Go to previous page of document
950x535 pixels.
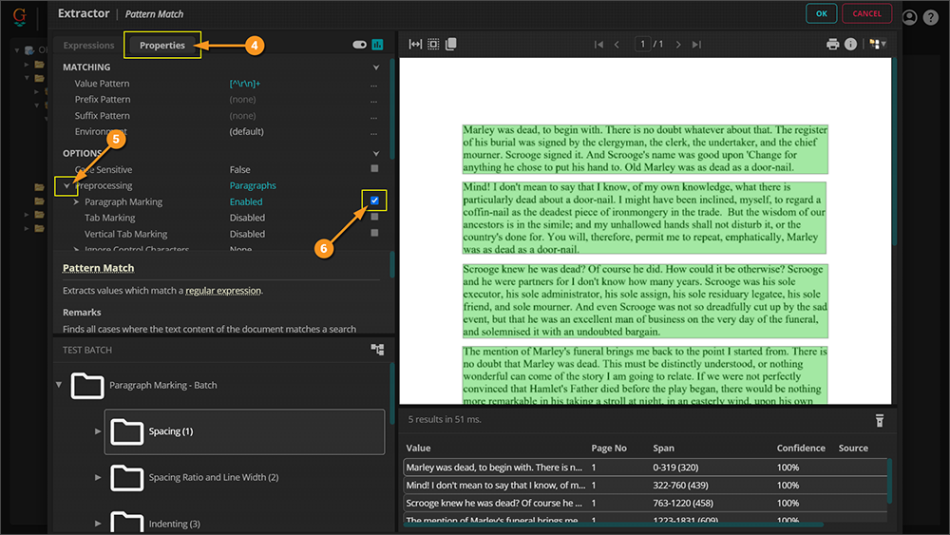click(617, 44)
